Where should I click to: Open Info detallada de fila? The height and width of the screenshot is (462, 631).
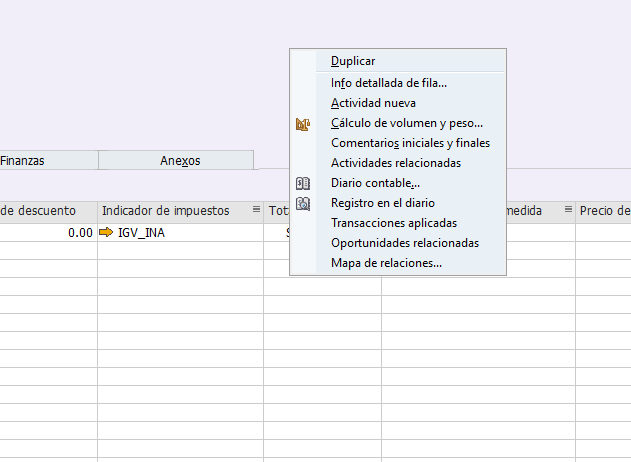point(388,83)
